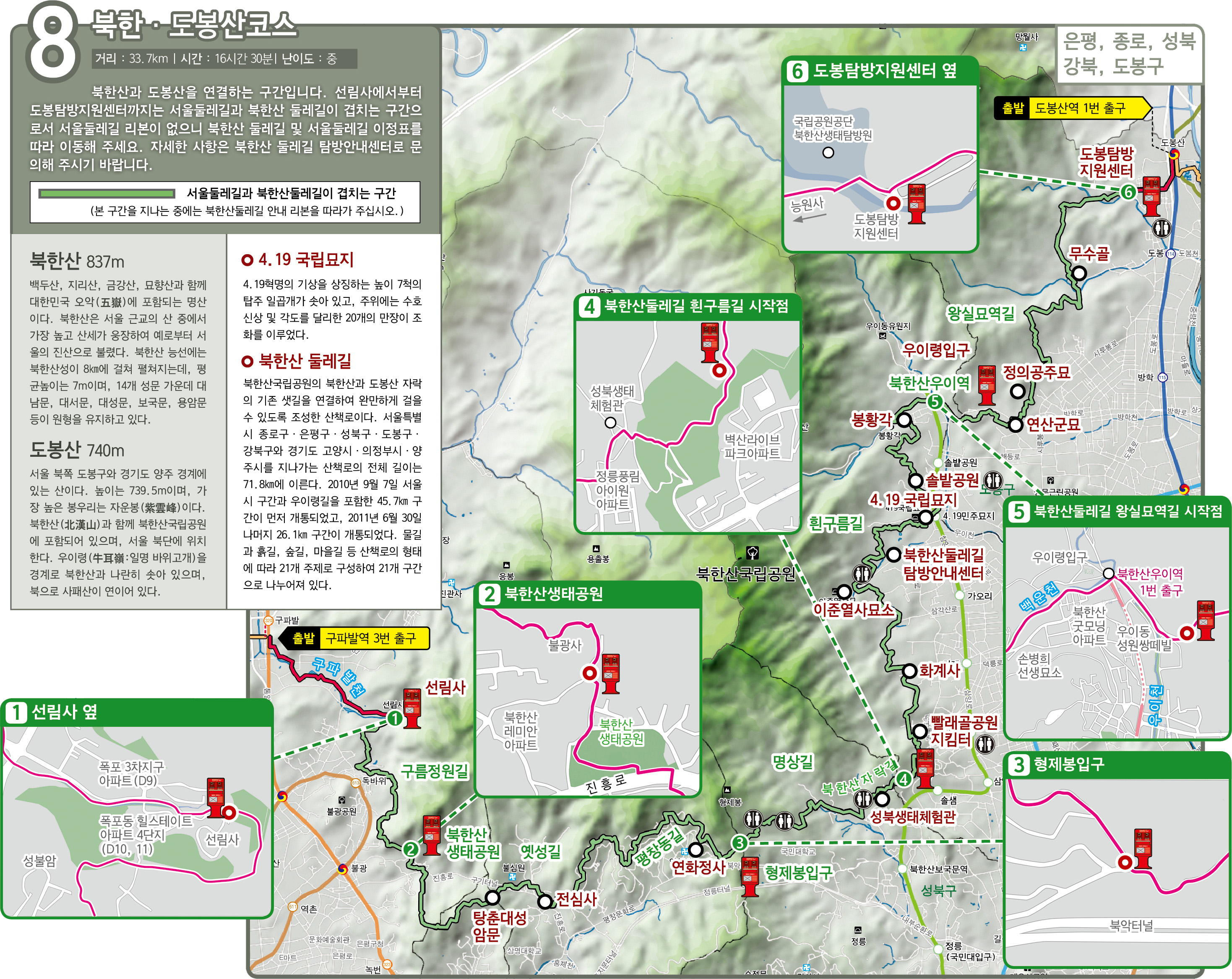
Task: Click the green number 3 marker above 형제봉입구
Action: click(x=740, y=843)
